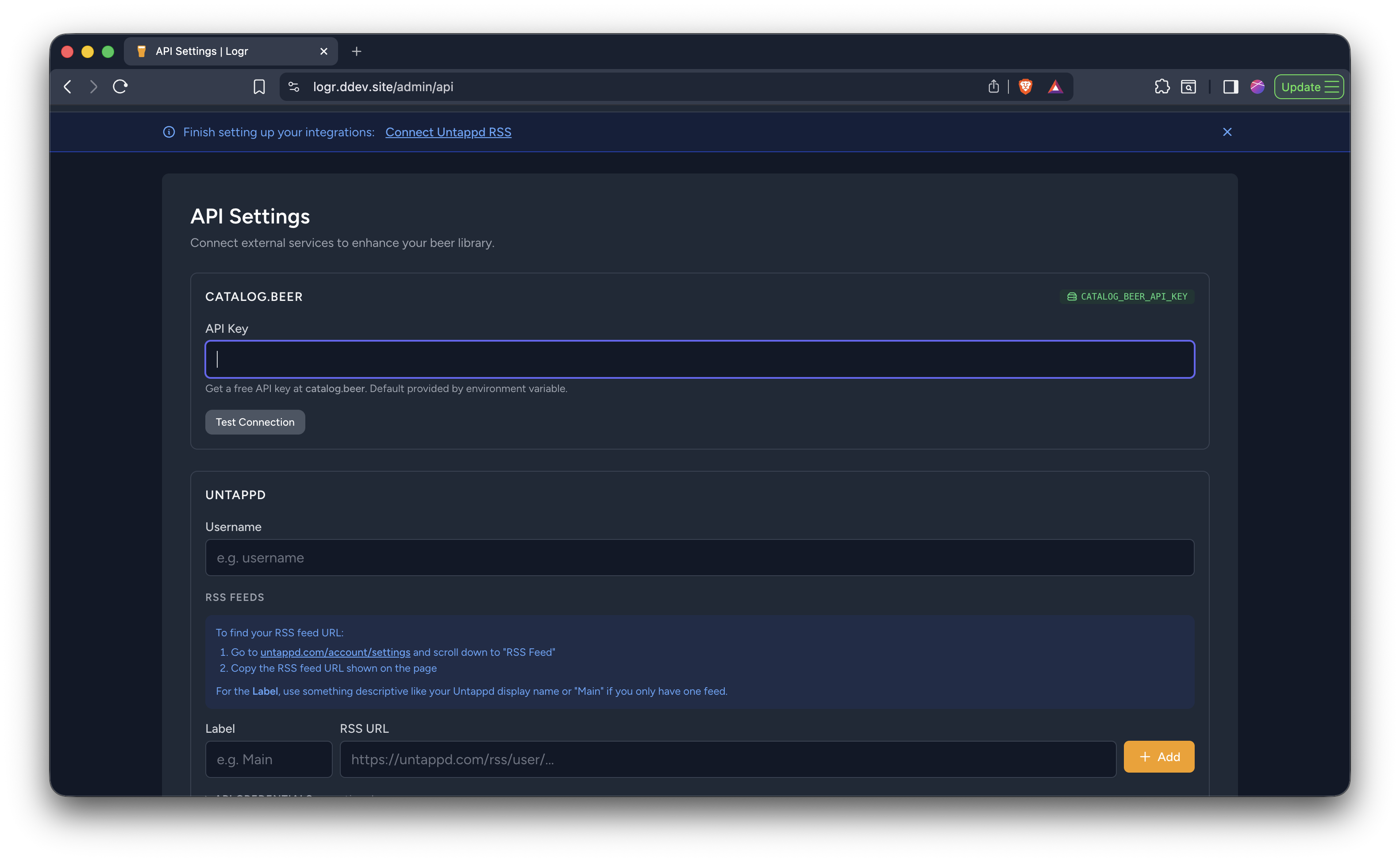1400x862 pixels.
Task: Toggle the browser sidebar panel icon
Action: click(x=1230, y=87)
